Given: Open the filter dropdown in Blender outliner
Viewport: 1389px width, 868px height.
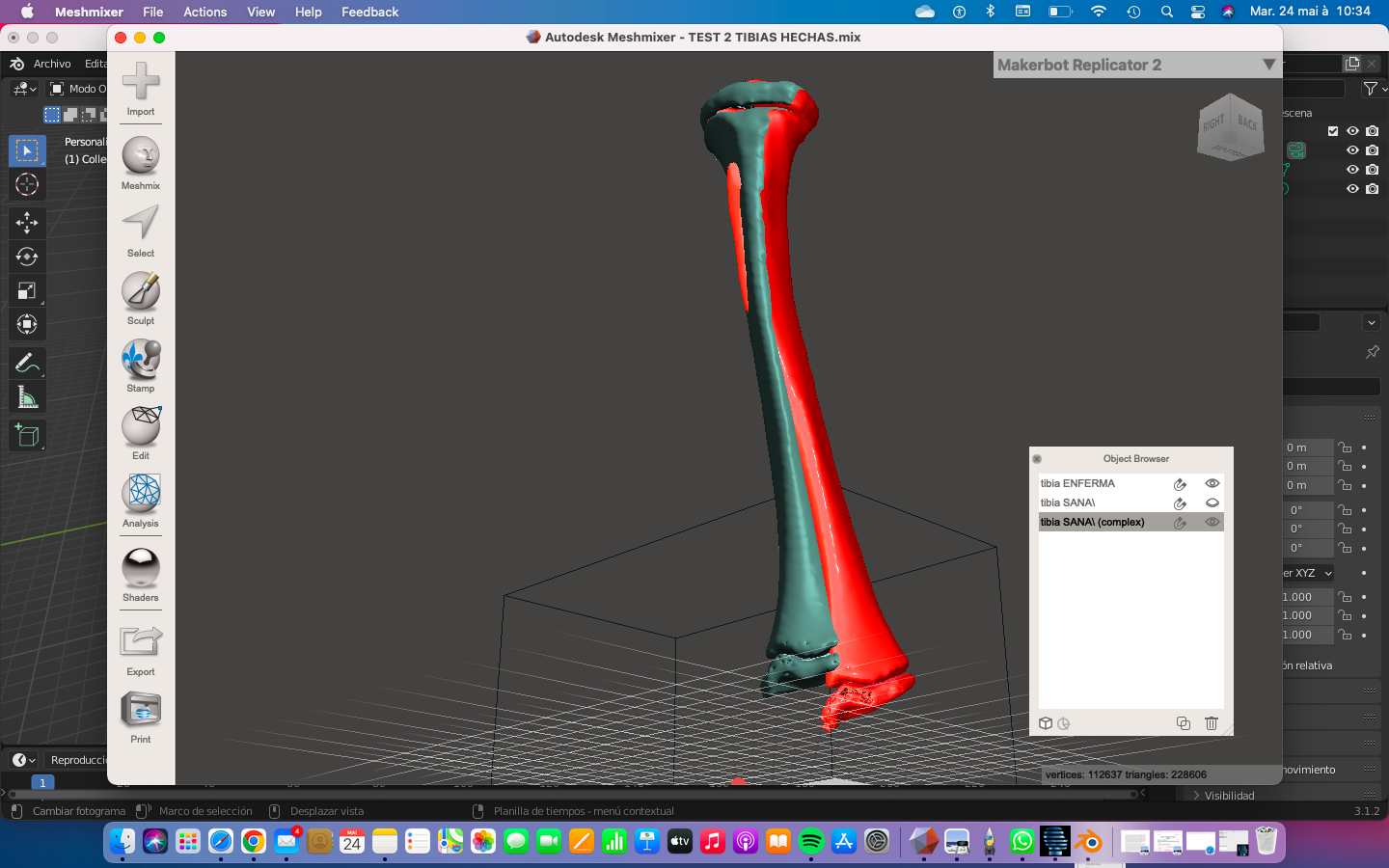Looking at the screenshot, I should tap(1375, 89).
